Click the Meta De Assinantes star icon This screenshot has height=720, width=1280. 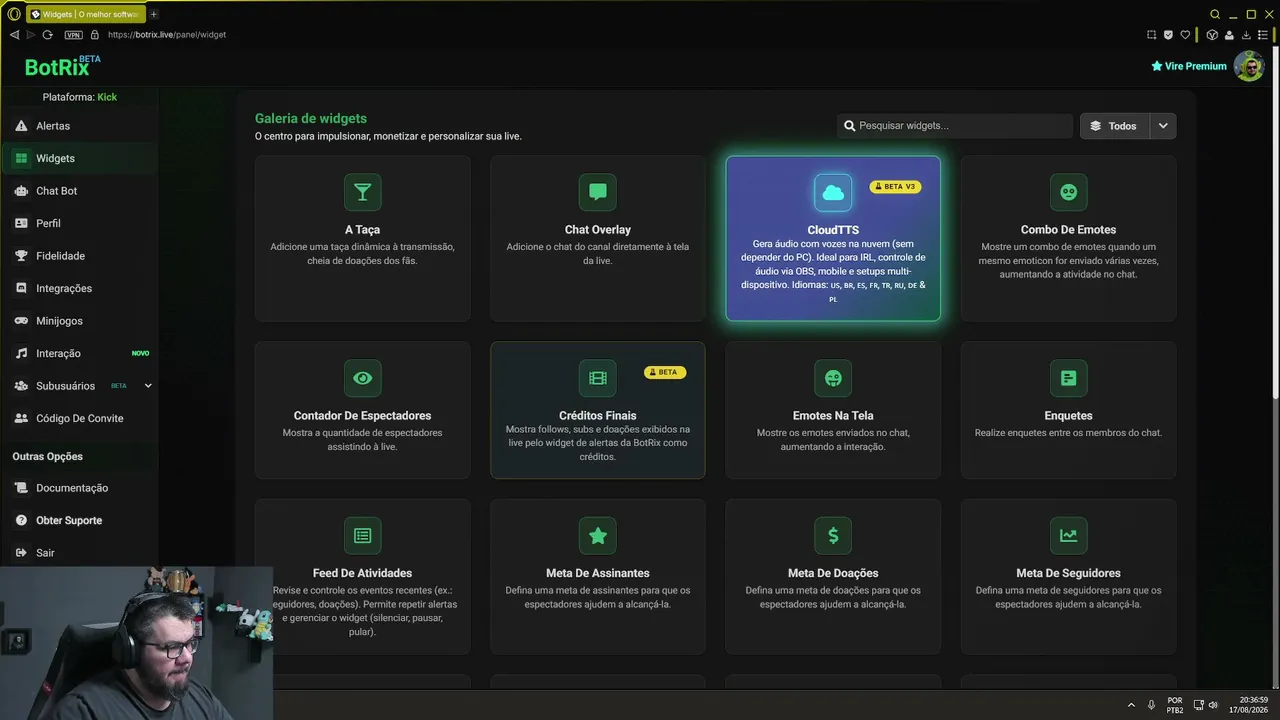pos(598,536)
